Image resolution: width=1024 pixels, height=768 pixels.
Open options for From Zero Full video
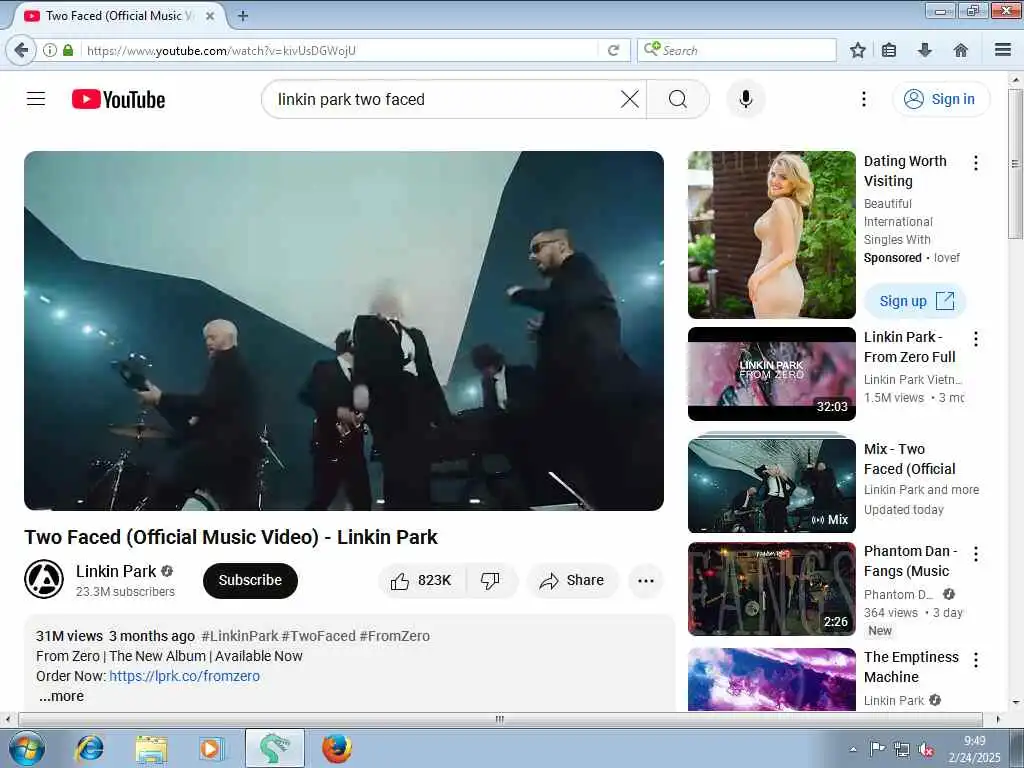(x=976, y=339)
